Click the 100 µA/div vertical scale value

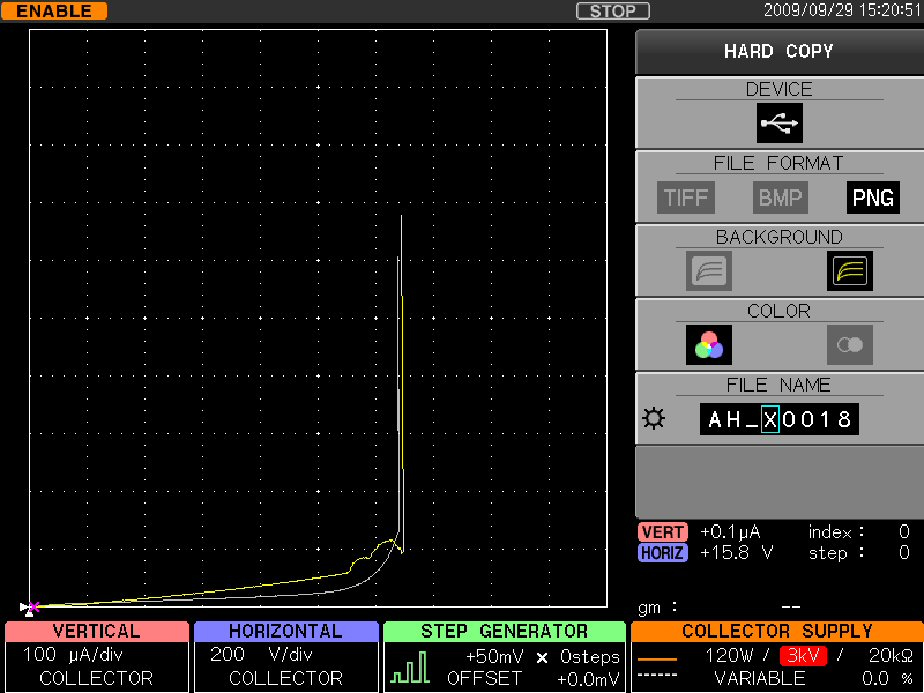tap(72, 655)
